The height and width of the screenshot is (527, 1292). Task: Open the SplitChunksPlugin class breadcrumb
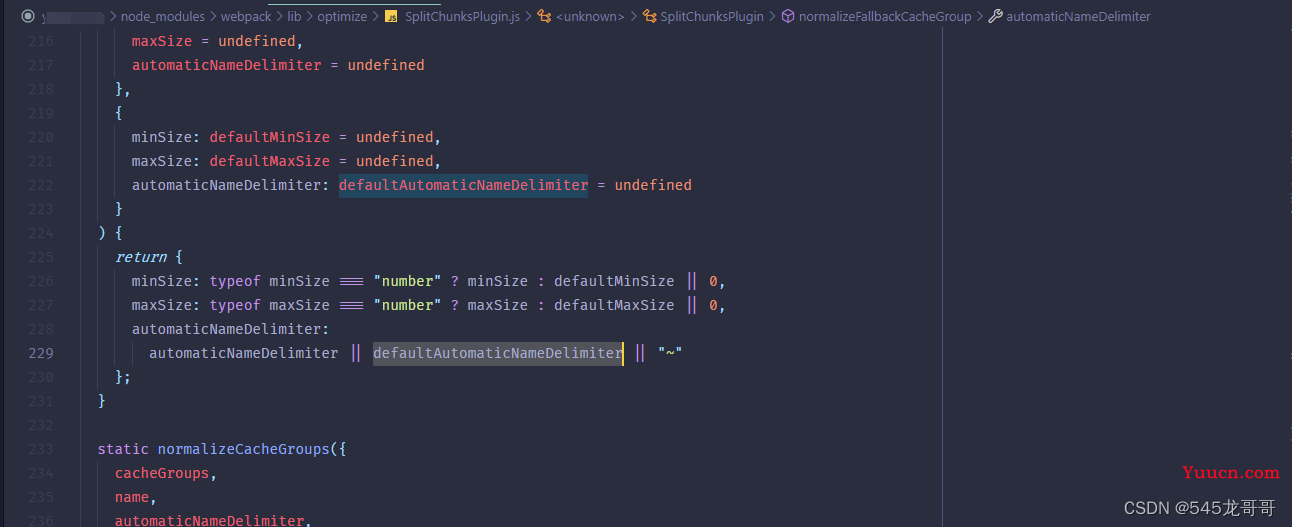click(712, 16)
